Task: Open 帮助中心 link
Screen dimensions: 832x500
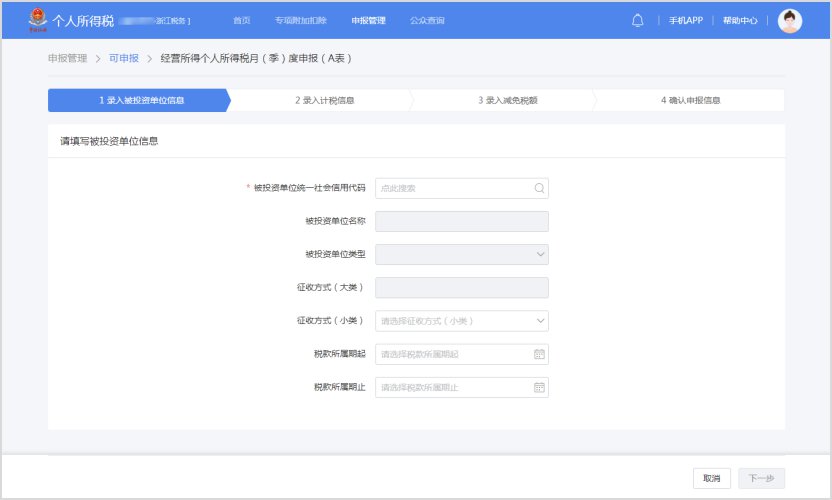Action: (740, 21)
